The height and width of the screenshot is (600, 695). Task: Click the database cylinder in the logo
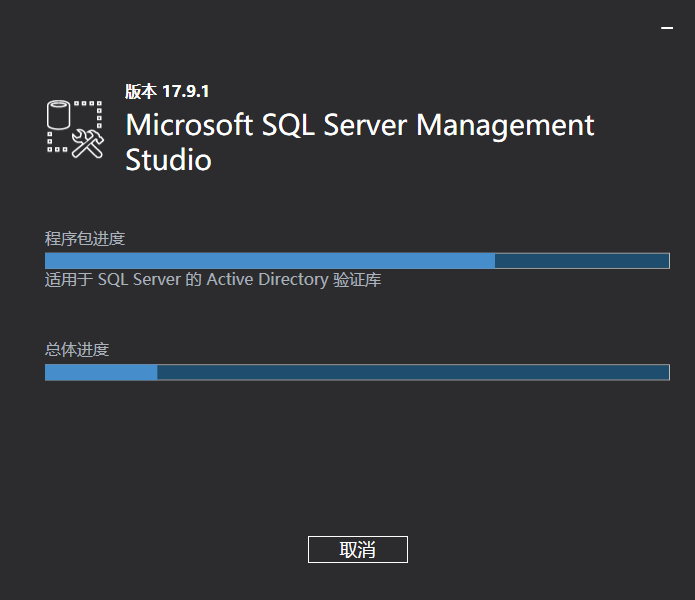pyautogui.click(x=59, y=114)
